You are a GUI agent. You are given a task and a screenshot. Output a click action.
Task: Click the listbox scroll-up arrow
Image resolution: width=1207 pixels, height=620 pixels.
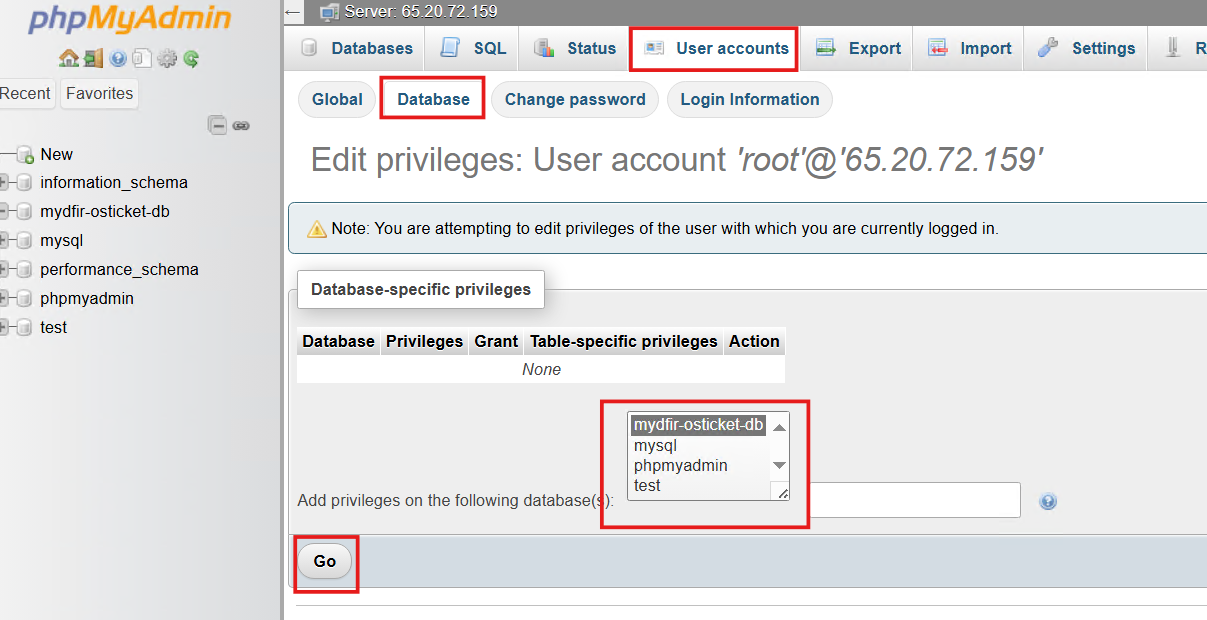779,427
